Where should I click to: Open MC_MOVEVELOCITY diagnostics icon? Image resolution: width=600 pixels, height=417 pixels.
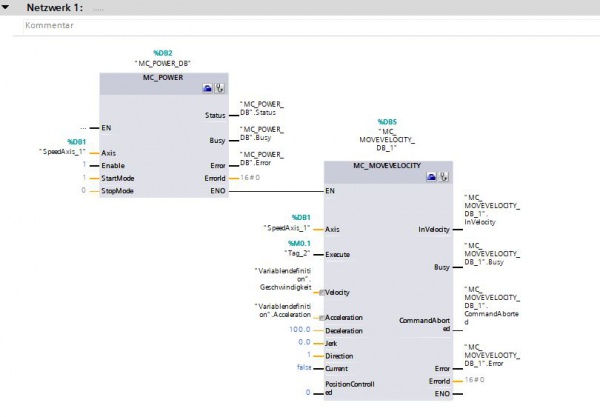(446, 175)
